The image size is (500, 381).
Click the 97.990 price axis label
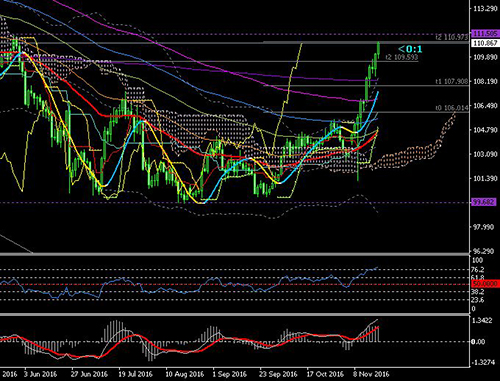484,227
